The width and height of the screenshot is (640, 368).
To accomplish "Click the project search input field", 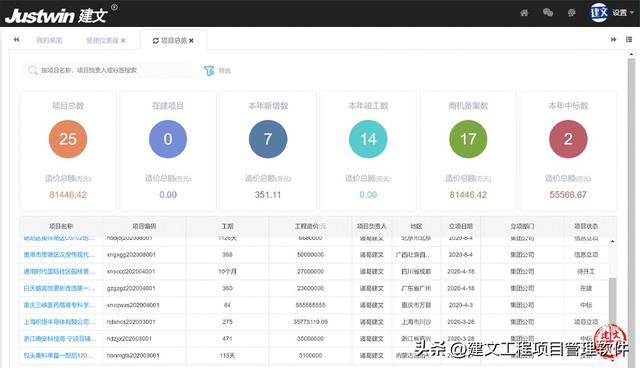I will point(108,70).
